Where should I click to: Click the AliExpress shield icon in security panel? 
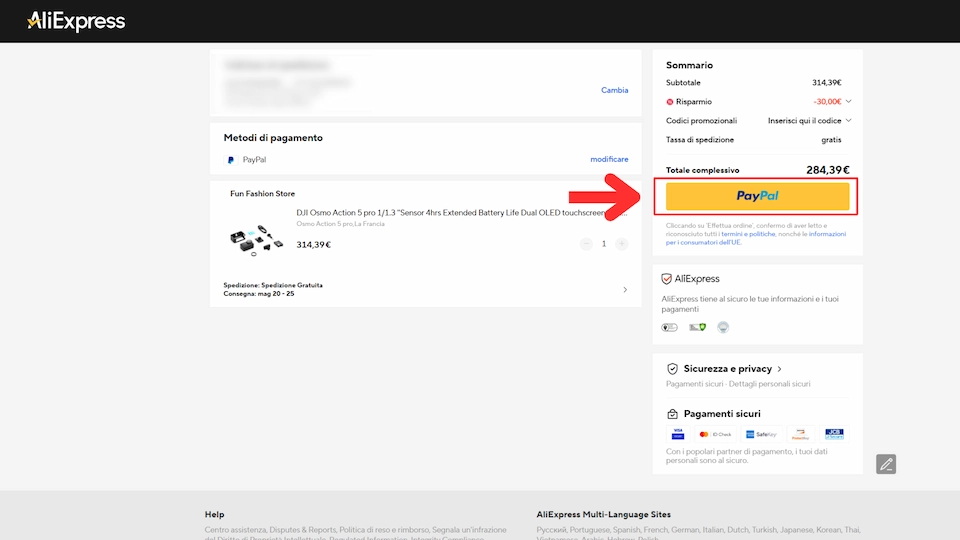(x=666, y=279)
